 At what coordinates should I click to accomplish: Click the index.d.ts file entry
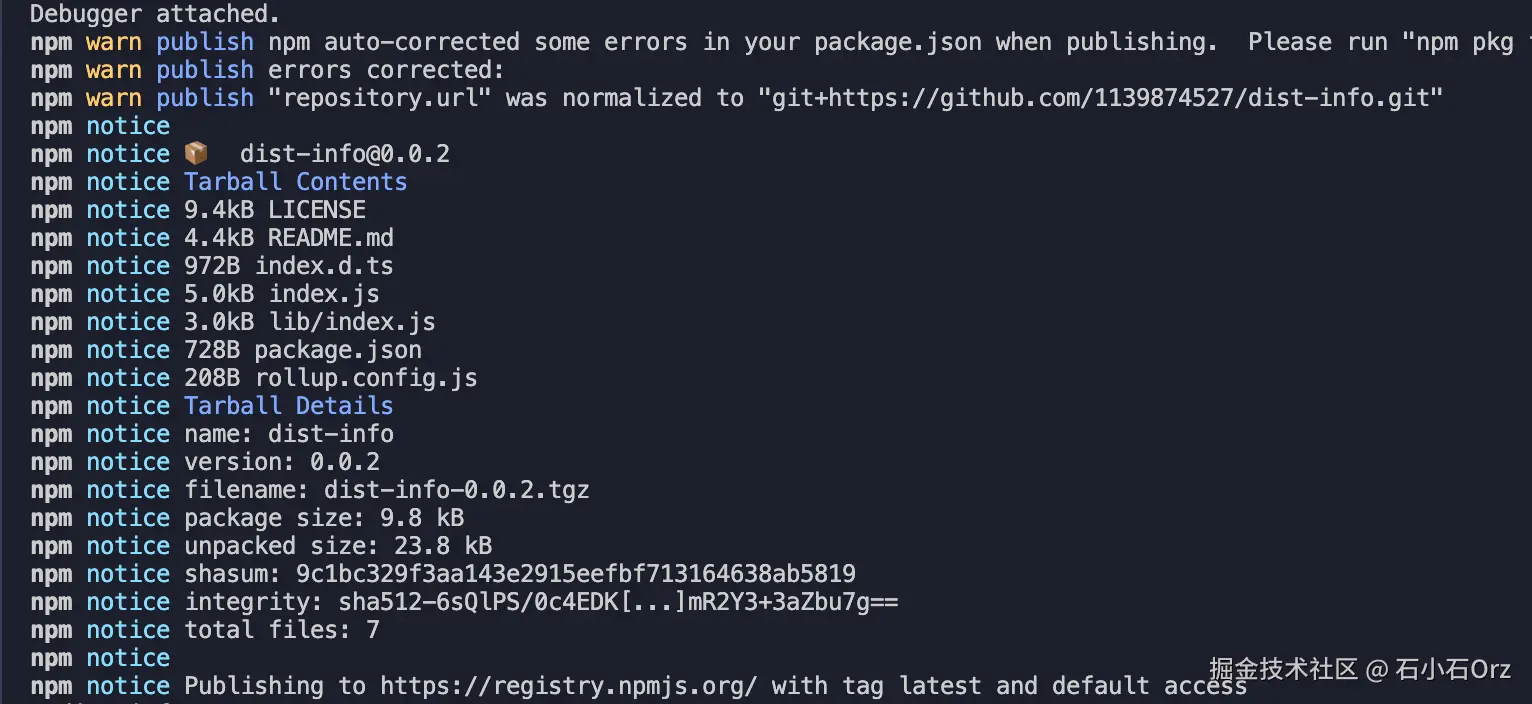click(x=324, y=266)
